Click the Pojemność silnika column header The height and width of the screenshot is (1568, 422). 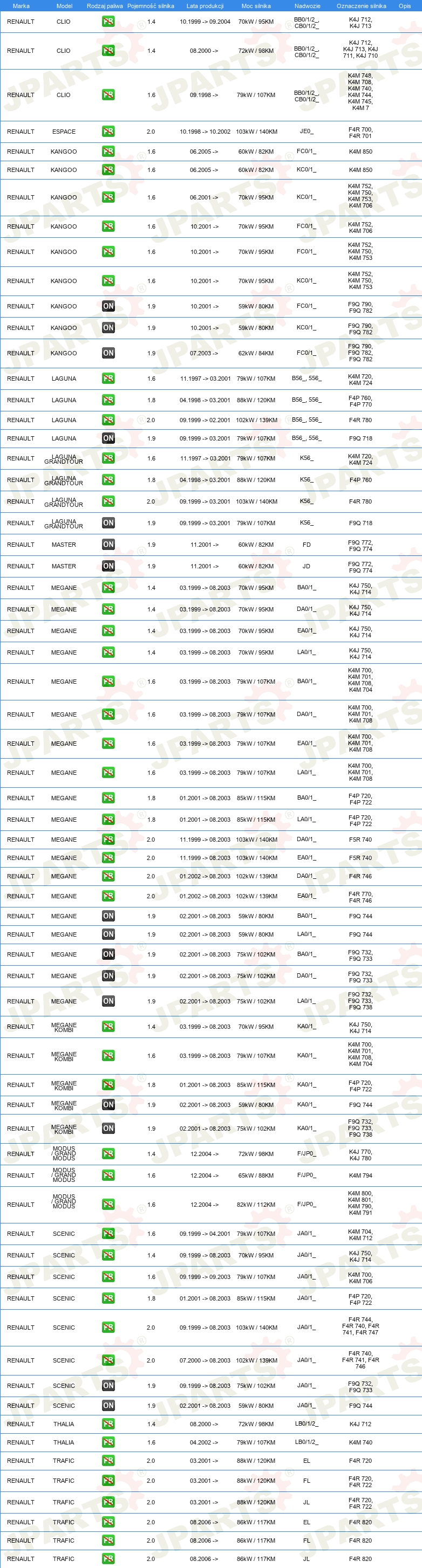151,6
